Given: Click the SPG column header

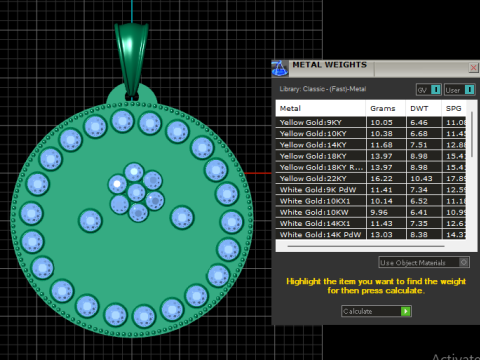Looking at the screenshot, I should tap(454, 108).
